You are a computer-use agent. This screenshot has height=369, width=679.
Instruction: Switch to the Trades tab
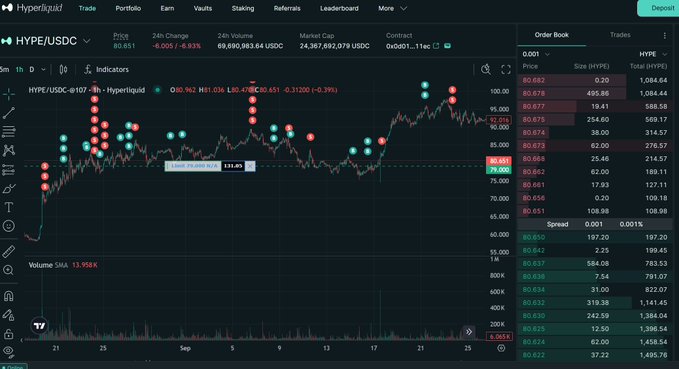pyautogui.click(x=620, y=35)
